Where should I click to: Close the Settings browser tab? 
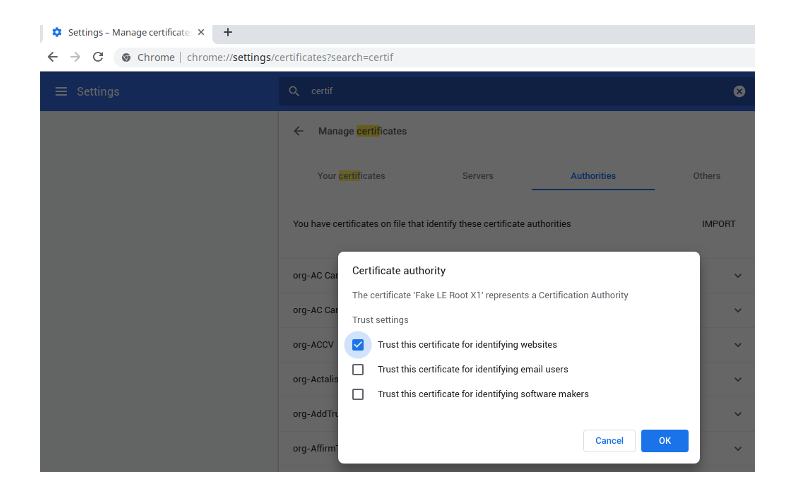coord(201,32)
